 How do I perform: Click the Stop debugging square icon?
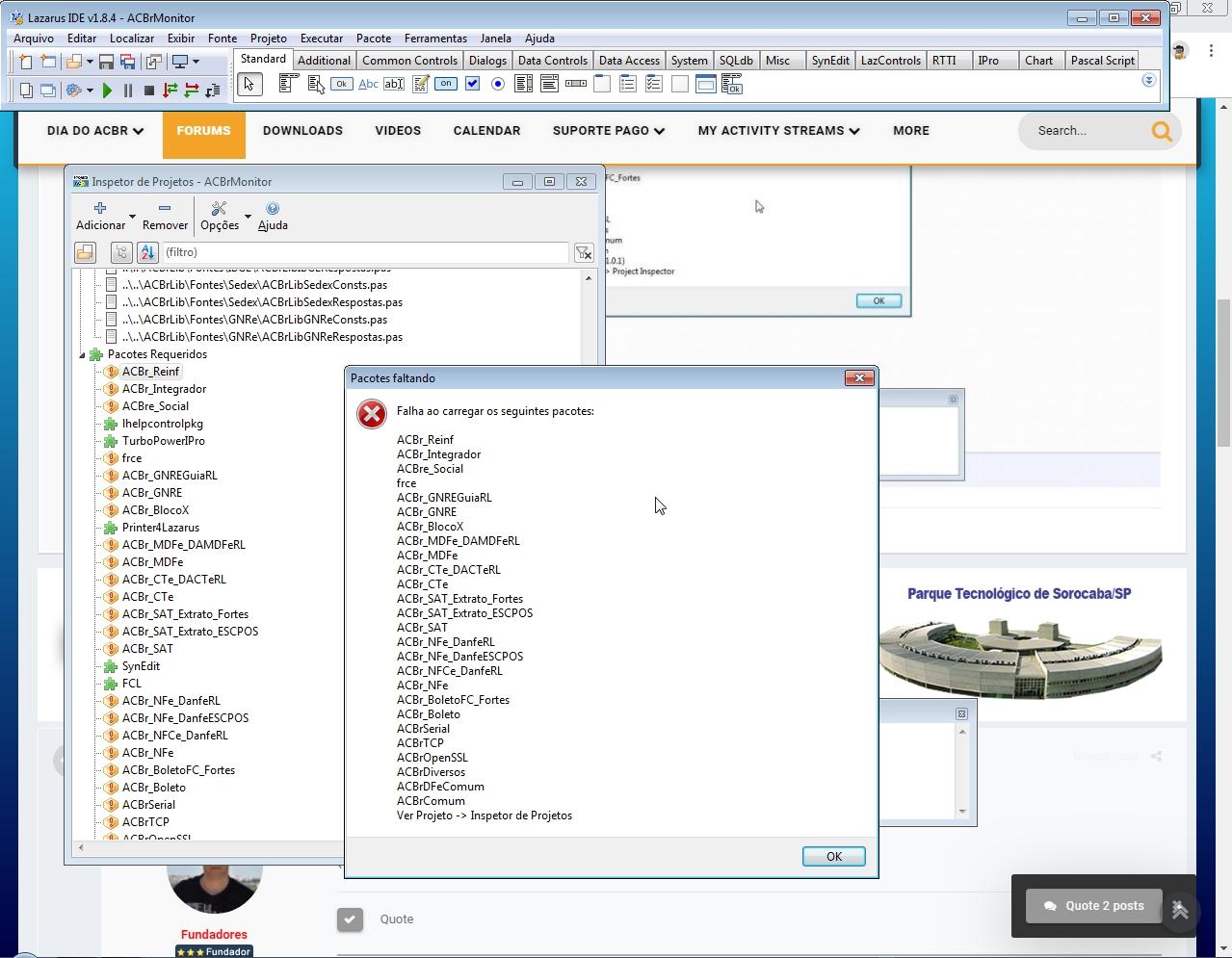click(149, 91)
